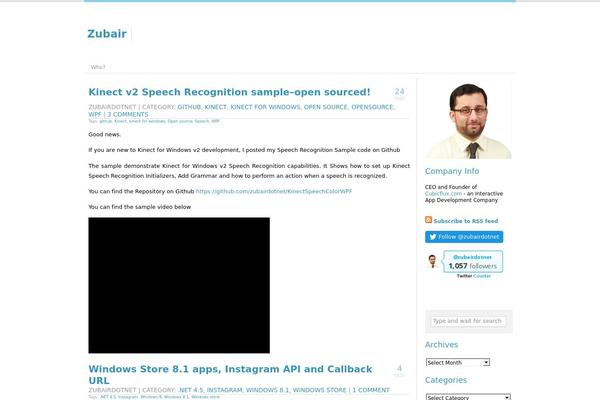Open the GITHUB category link of the Kinect post
The image size is (600, 400).
click(189, 107)
